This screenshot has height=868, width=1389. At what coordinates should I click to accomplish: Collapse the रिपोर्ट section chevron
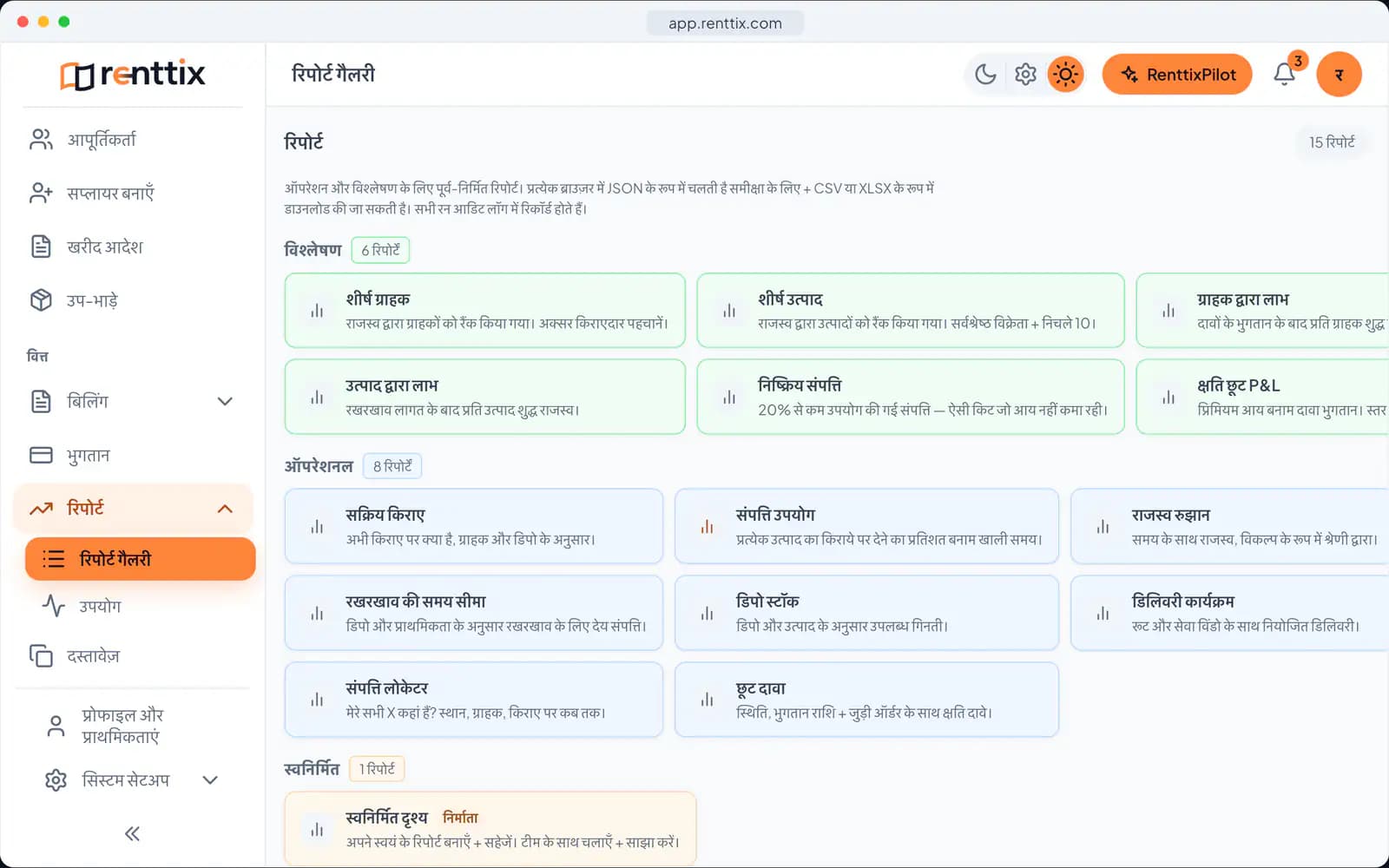click(x=225, y=509)
